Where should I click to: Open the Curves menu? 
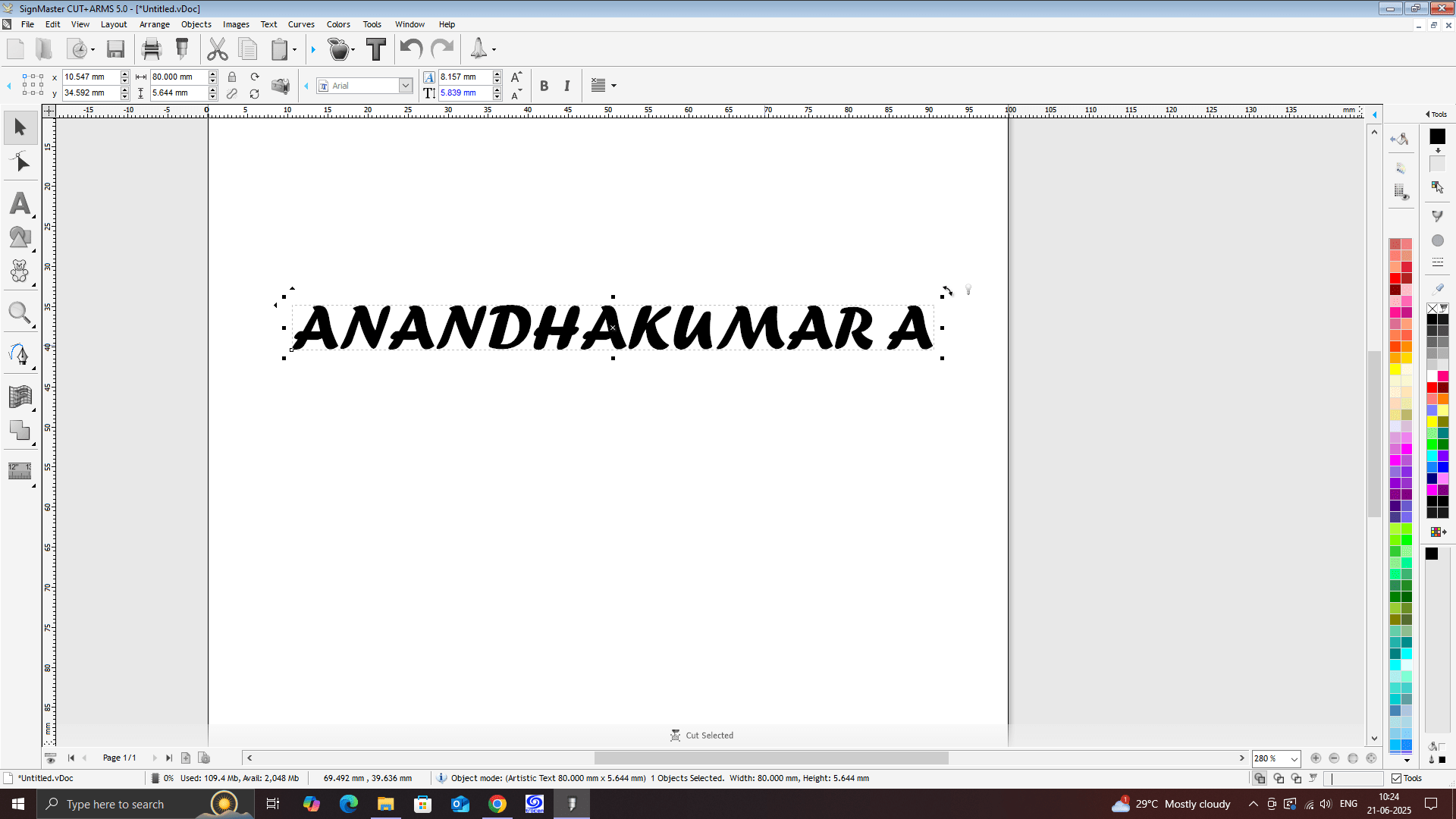(300, 24)
